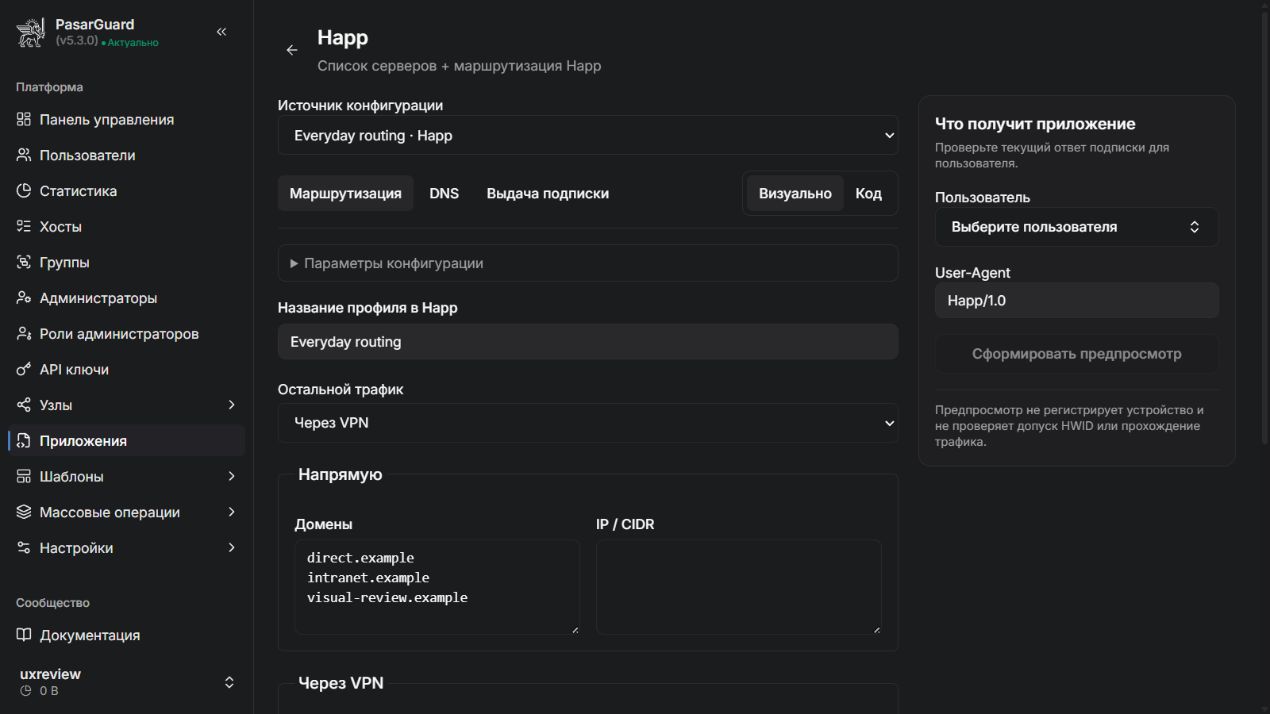Click the Сформировать предпросмотр button

(1077, 354)
